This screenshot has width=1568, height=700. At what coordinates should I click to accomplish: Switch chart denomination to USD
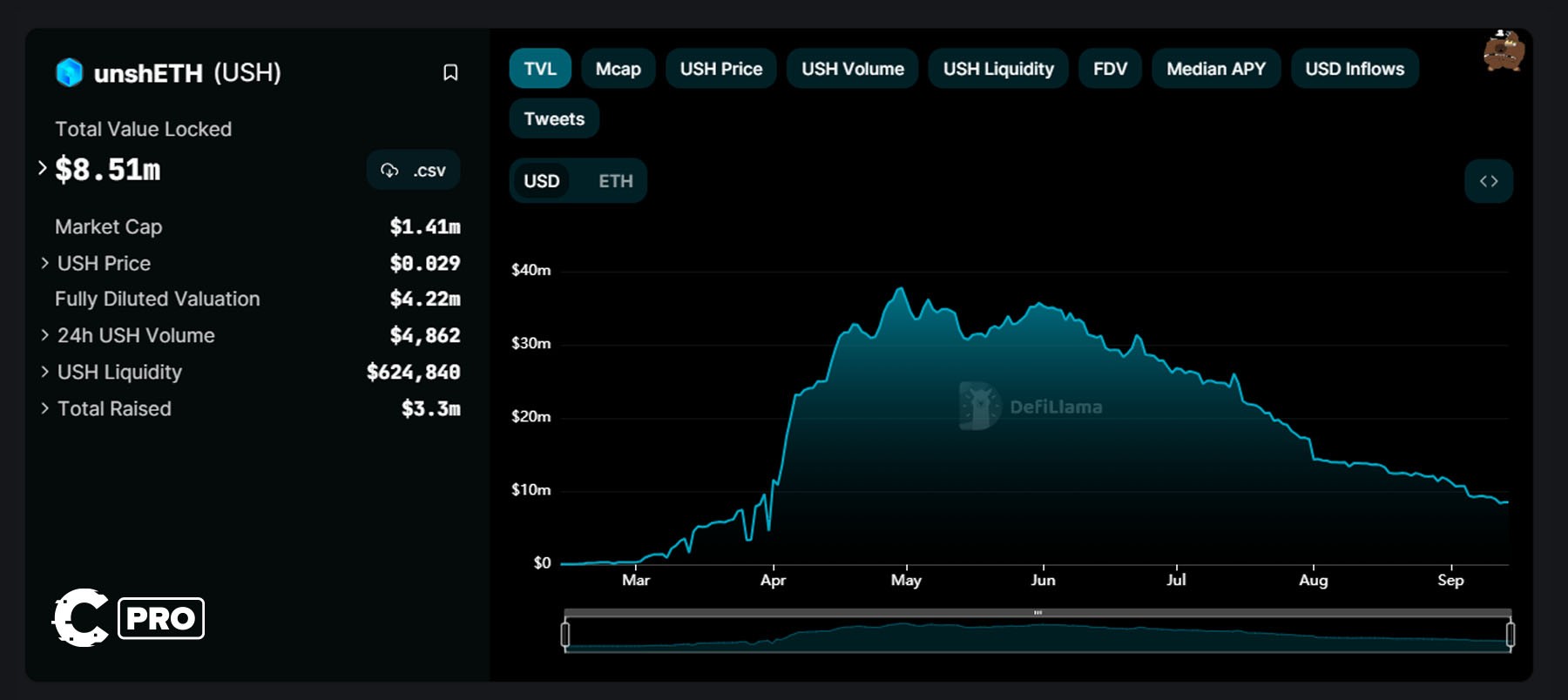coord(542,181)
